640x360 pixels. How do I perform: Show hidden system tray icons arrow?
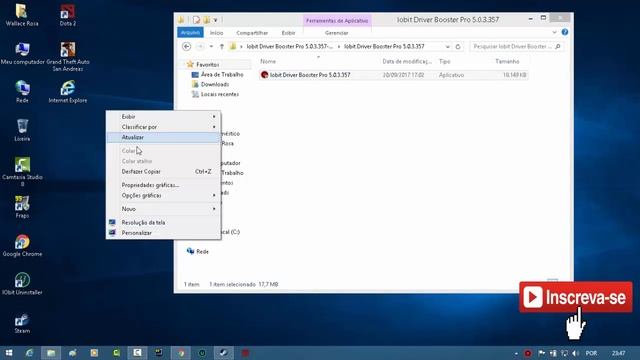tap(516, 353)
